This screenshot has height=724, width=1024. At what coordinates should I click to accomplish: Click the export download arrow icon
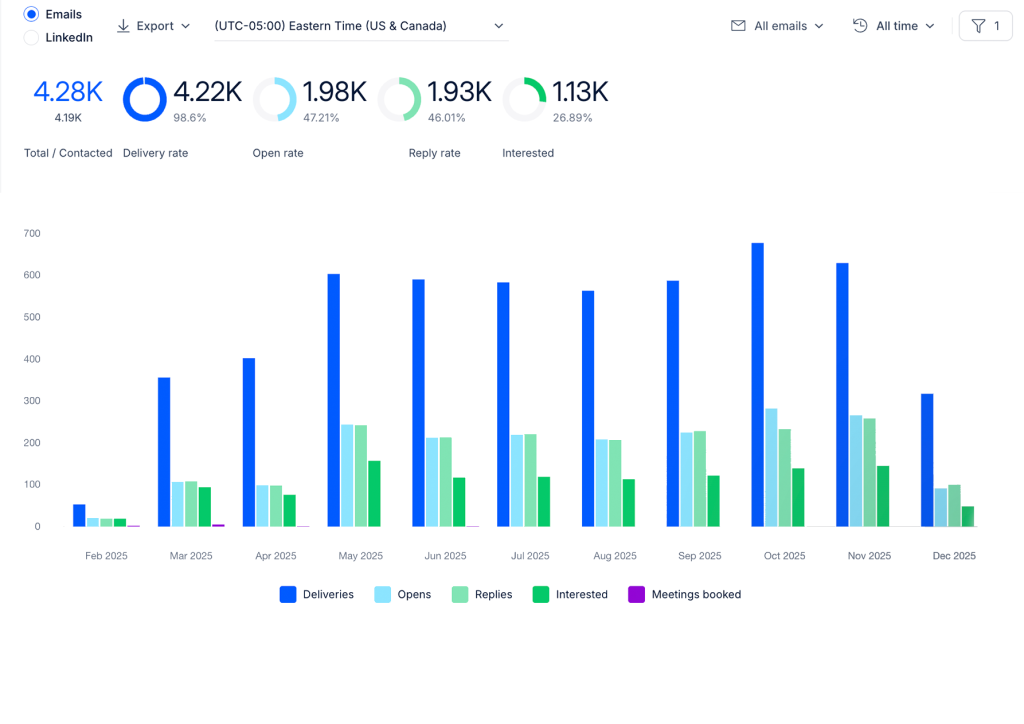click(123, 26)
